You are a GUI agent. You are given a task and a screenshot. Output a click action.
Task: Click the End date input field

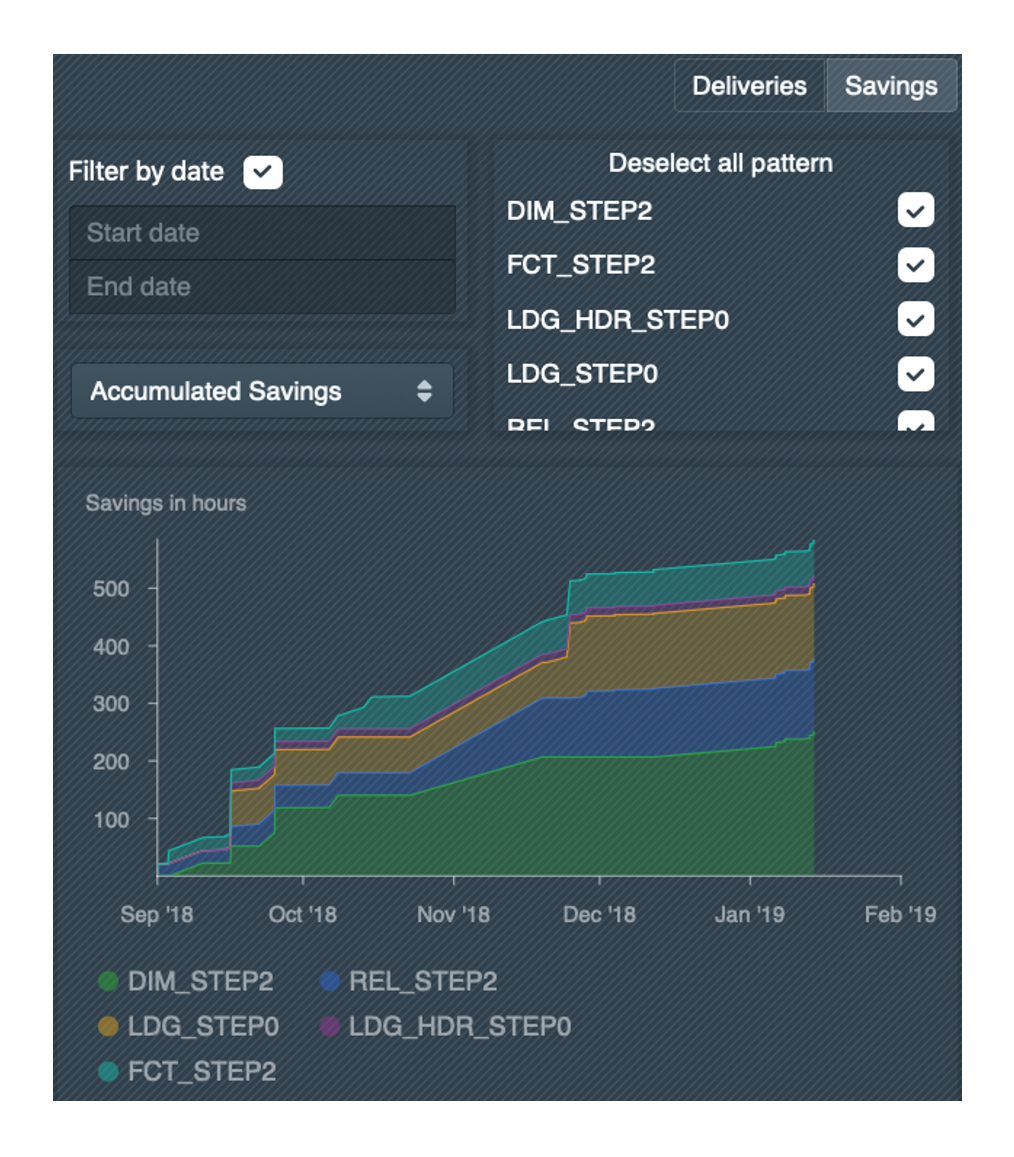[262, 287]
